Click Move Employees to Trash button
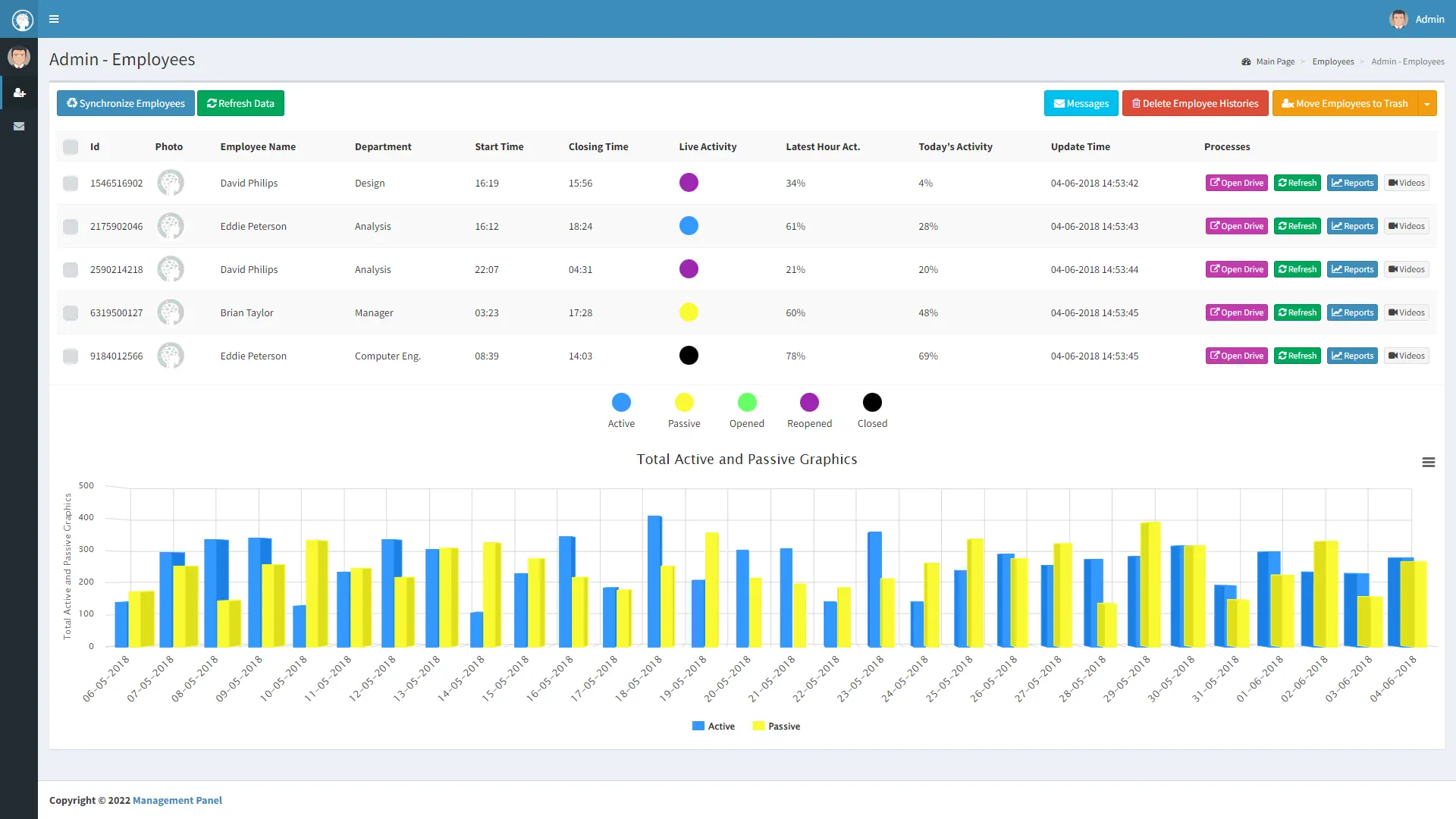The height and width of the screenshot is (819, 1456). pyautogui.click(x=1345, y=103)
